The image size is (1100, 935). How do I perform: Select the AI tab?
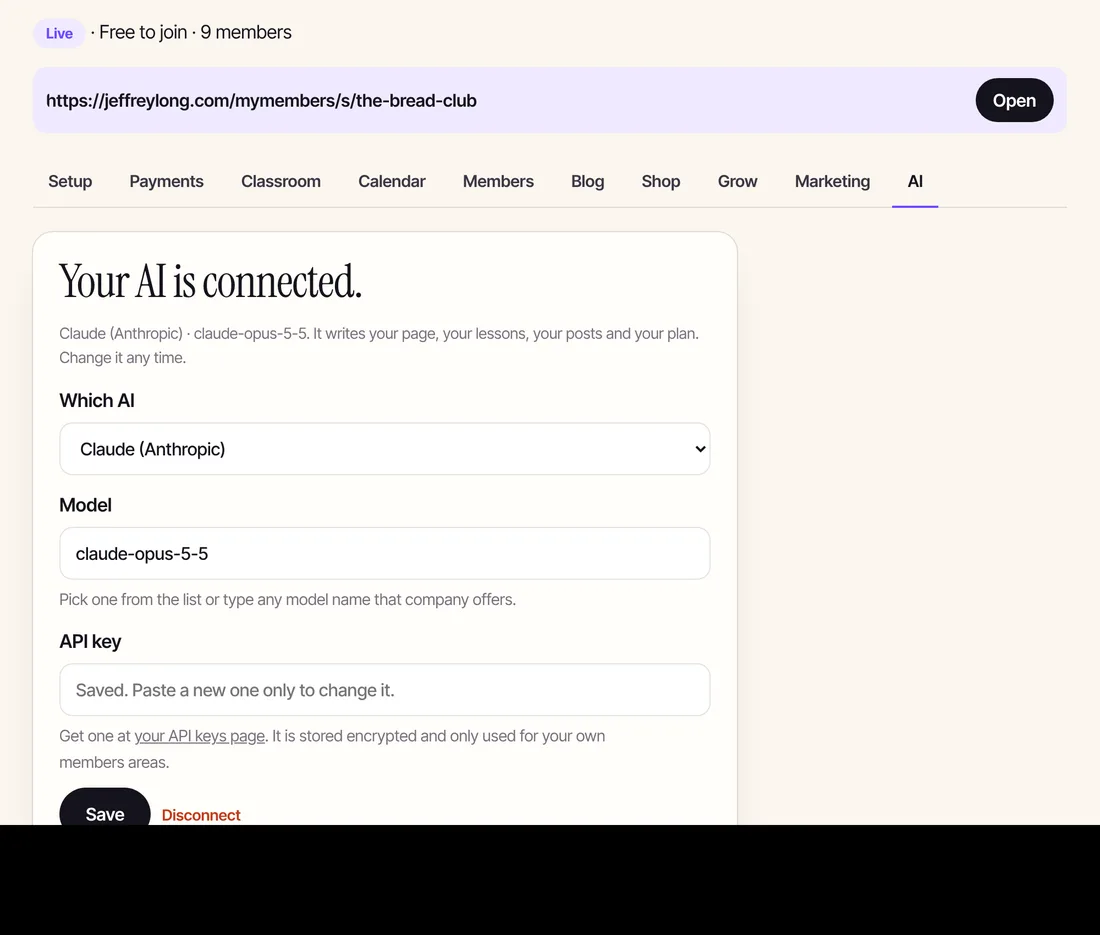pyautogui.click(x=915, y=181)
